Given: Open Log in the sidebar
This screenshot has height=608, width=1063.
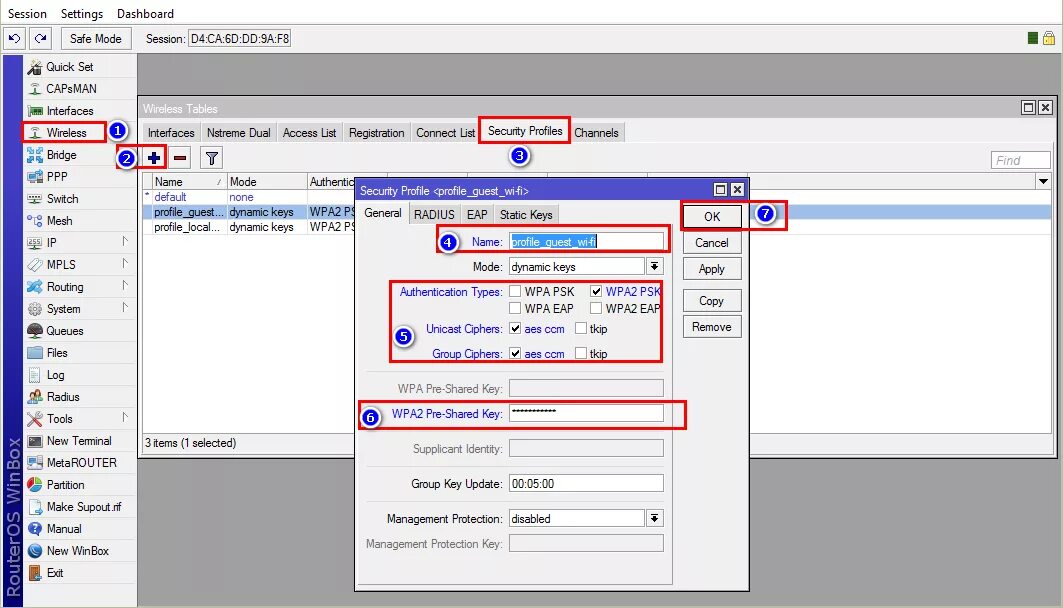Looking at the screenshot, I should [56, 375].
